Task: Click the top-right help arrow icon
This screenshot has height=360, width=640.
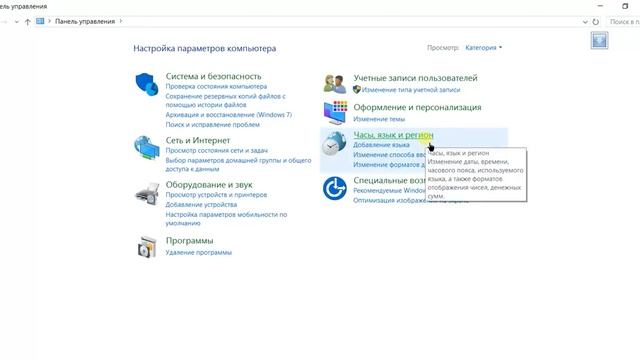Action: coord(599,40)
